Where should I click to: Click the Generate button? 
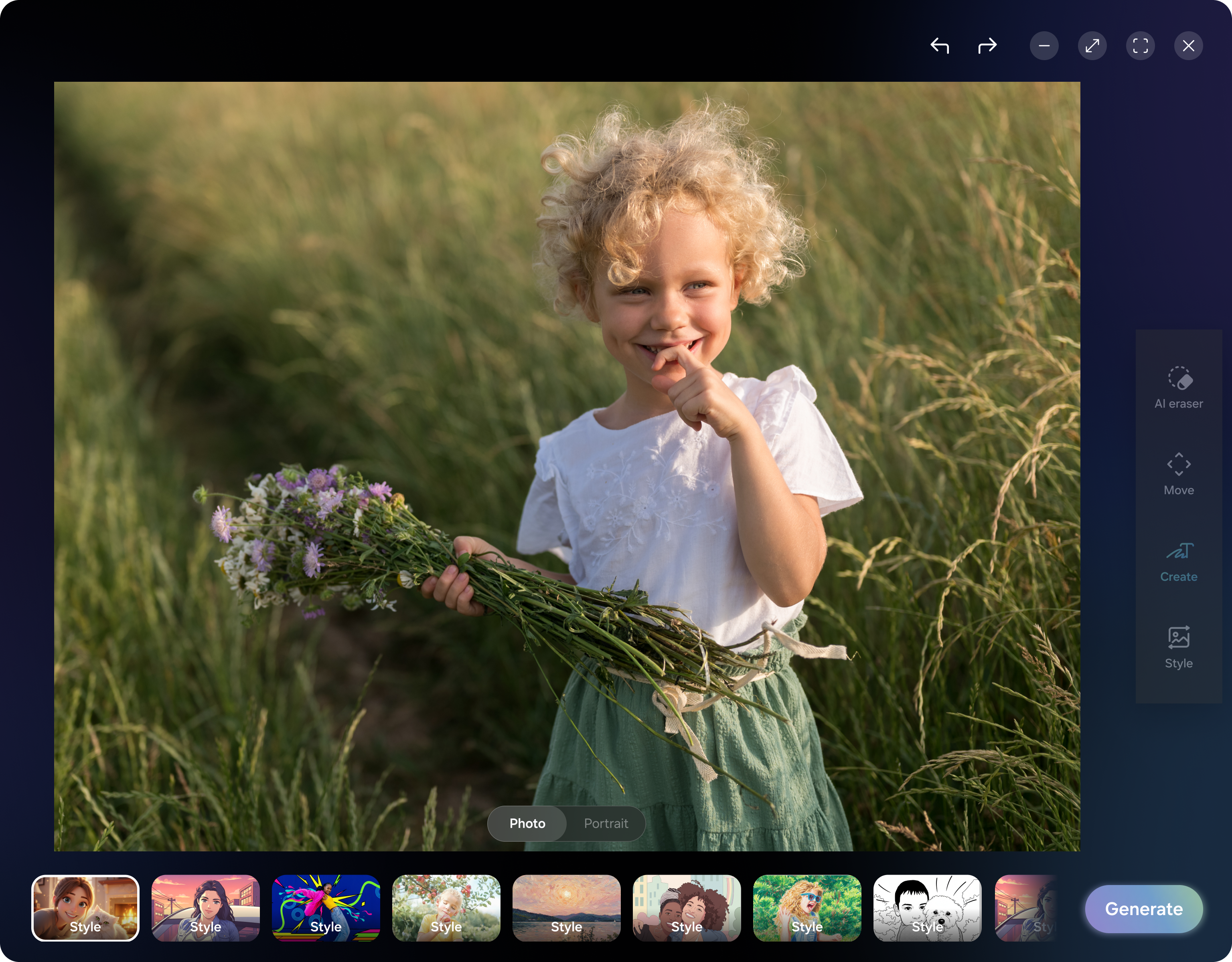(x=1143, y=908)
